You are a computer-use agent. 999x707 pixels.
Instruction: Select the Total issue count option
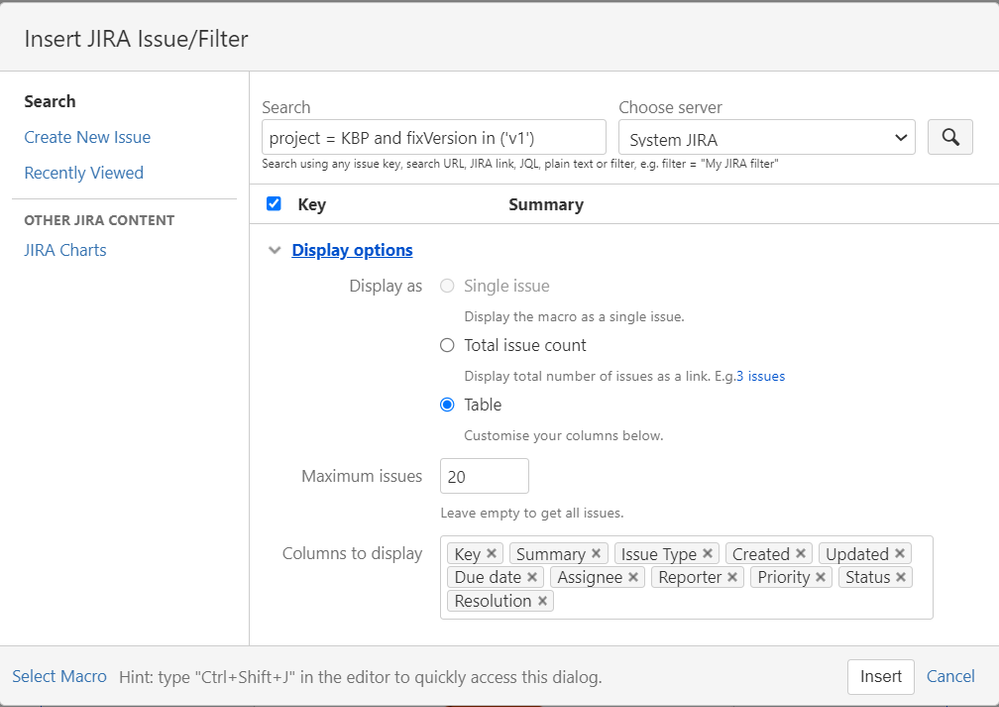tap(448, 345)
